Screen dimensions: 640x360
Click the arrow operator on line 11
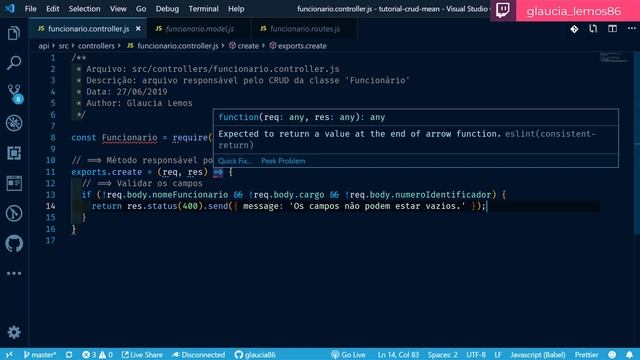[218, 172]
